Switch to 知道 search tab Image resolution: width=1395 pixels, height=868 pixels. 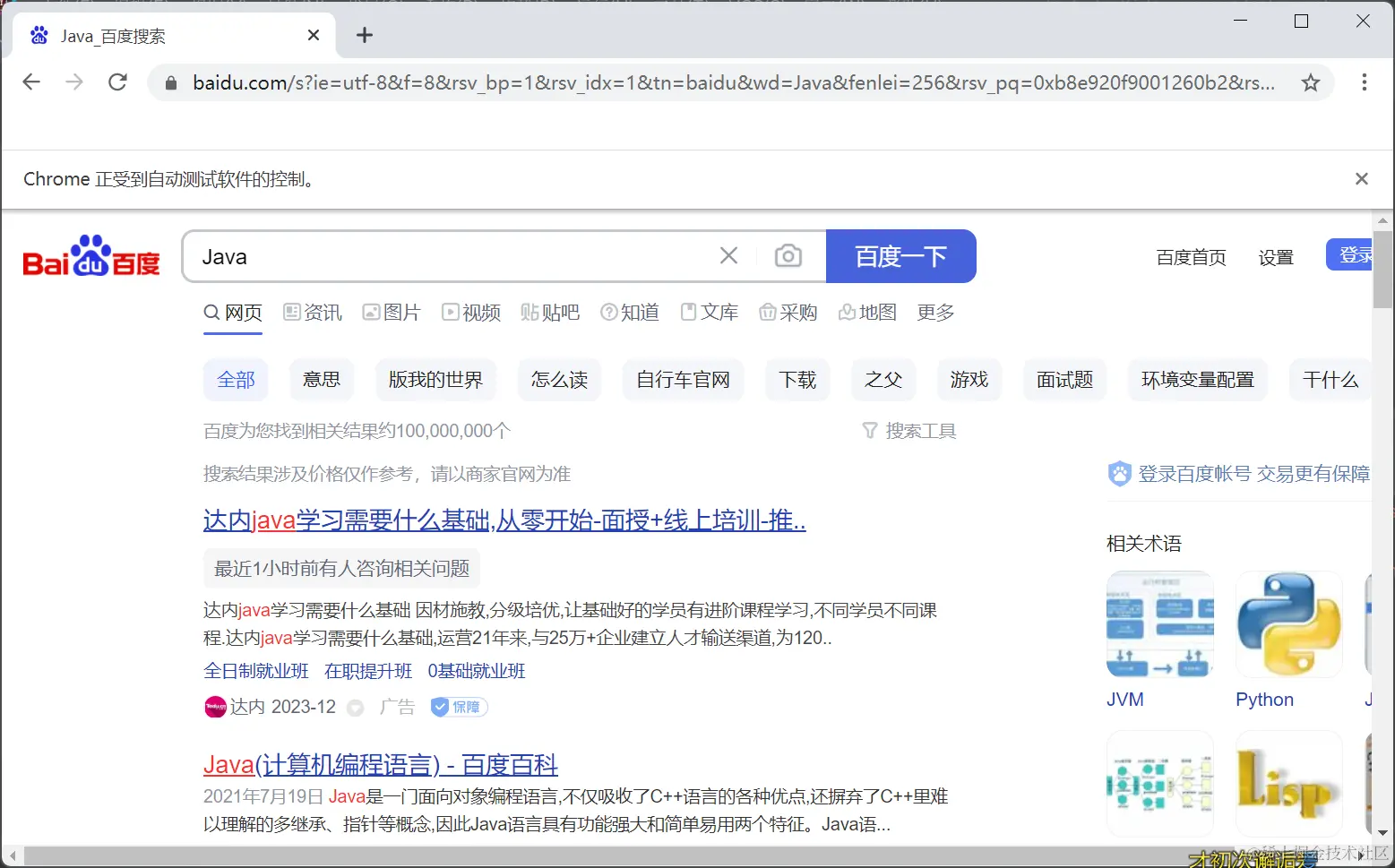[630, 313]
